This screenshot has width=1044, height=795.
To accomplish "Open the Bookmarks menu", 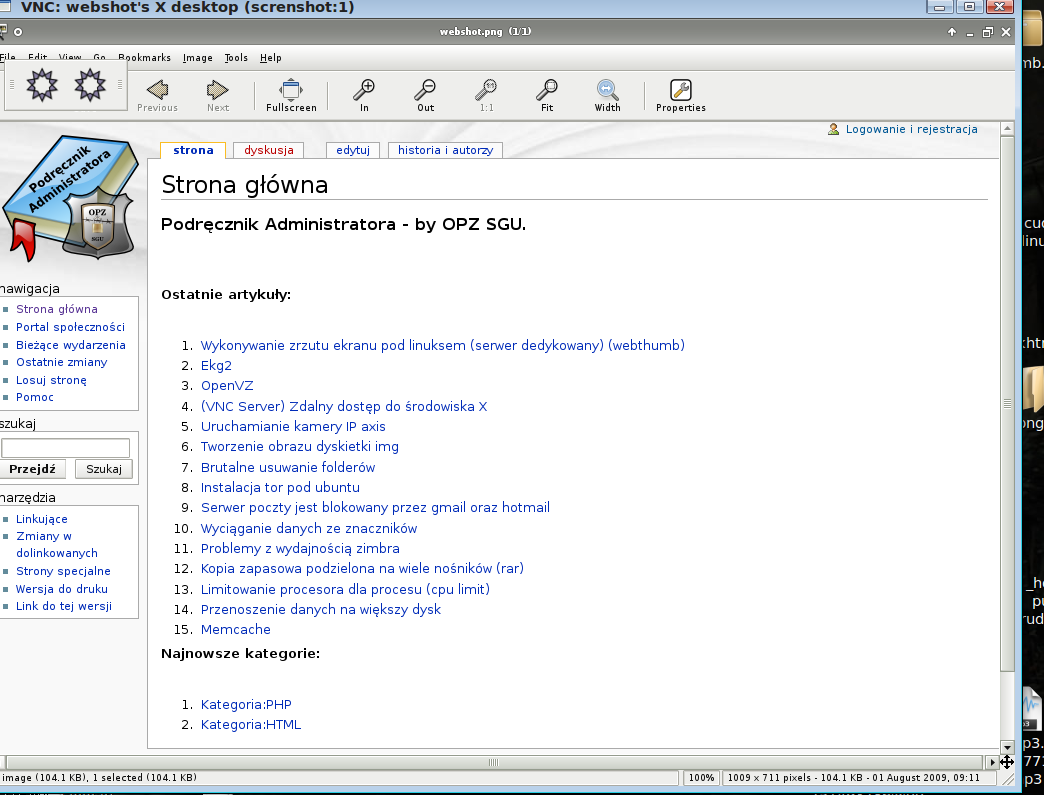I will pyautogui.click(x=144, y=58).
